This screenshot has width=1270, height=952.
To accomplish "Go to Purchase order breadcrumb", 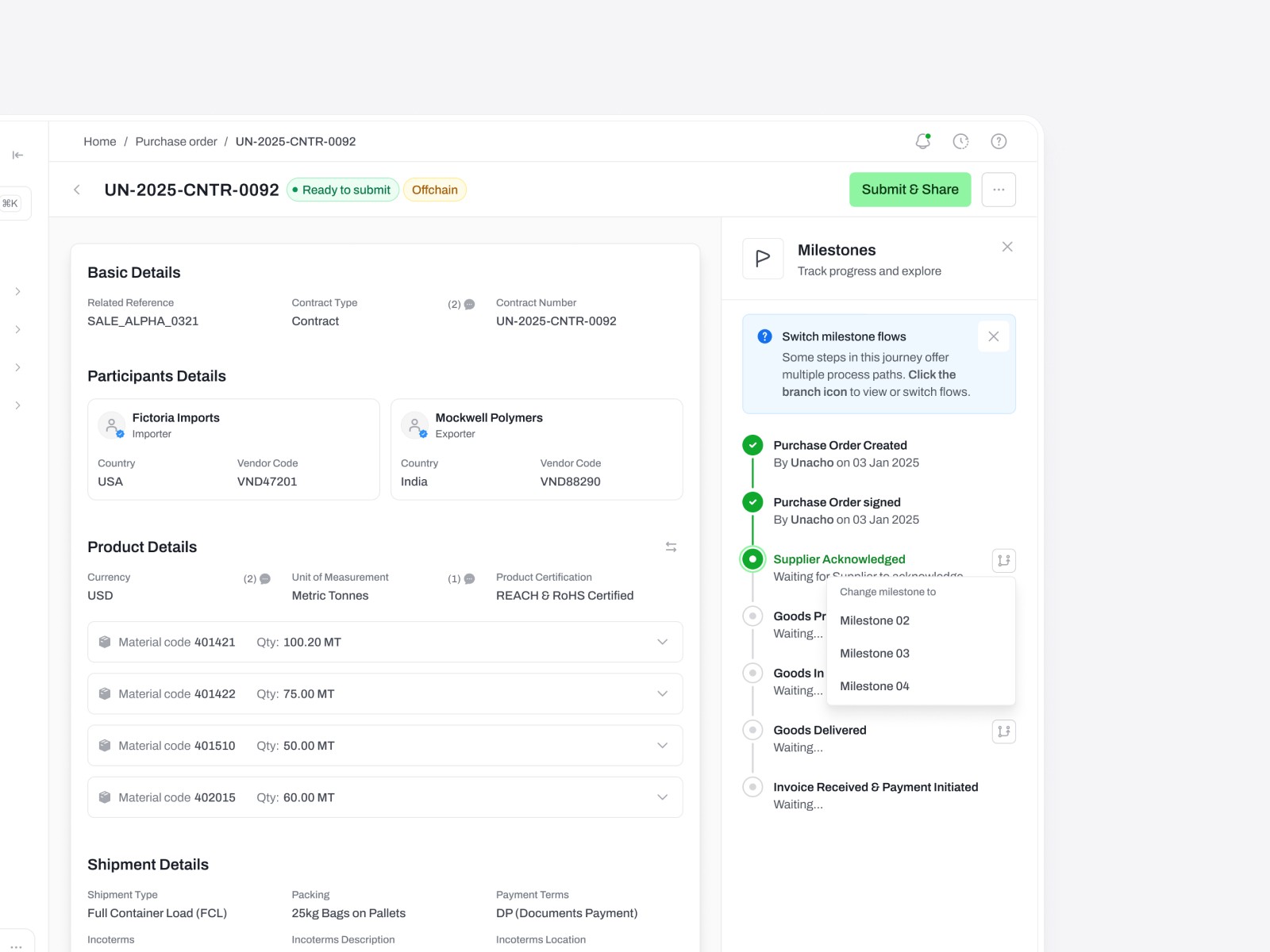I will coord(176,141).
